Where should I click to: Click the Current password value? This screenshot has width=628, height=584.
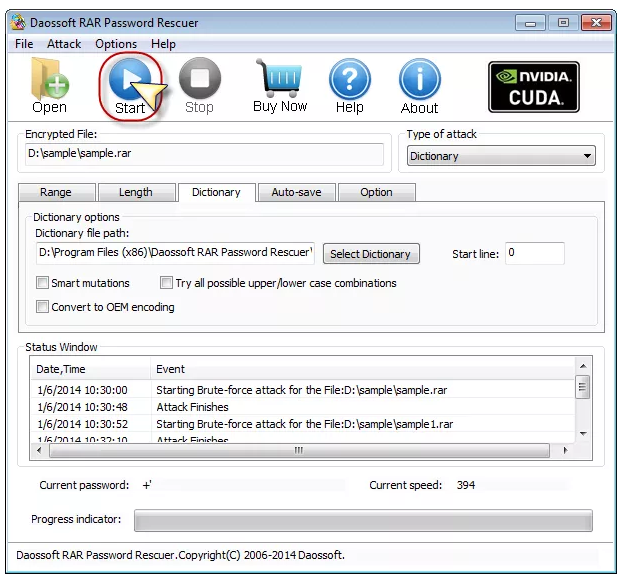[x=147, y=485]
